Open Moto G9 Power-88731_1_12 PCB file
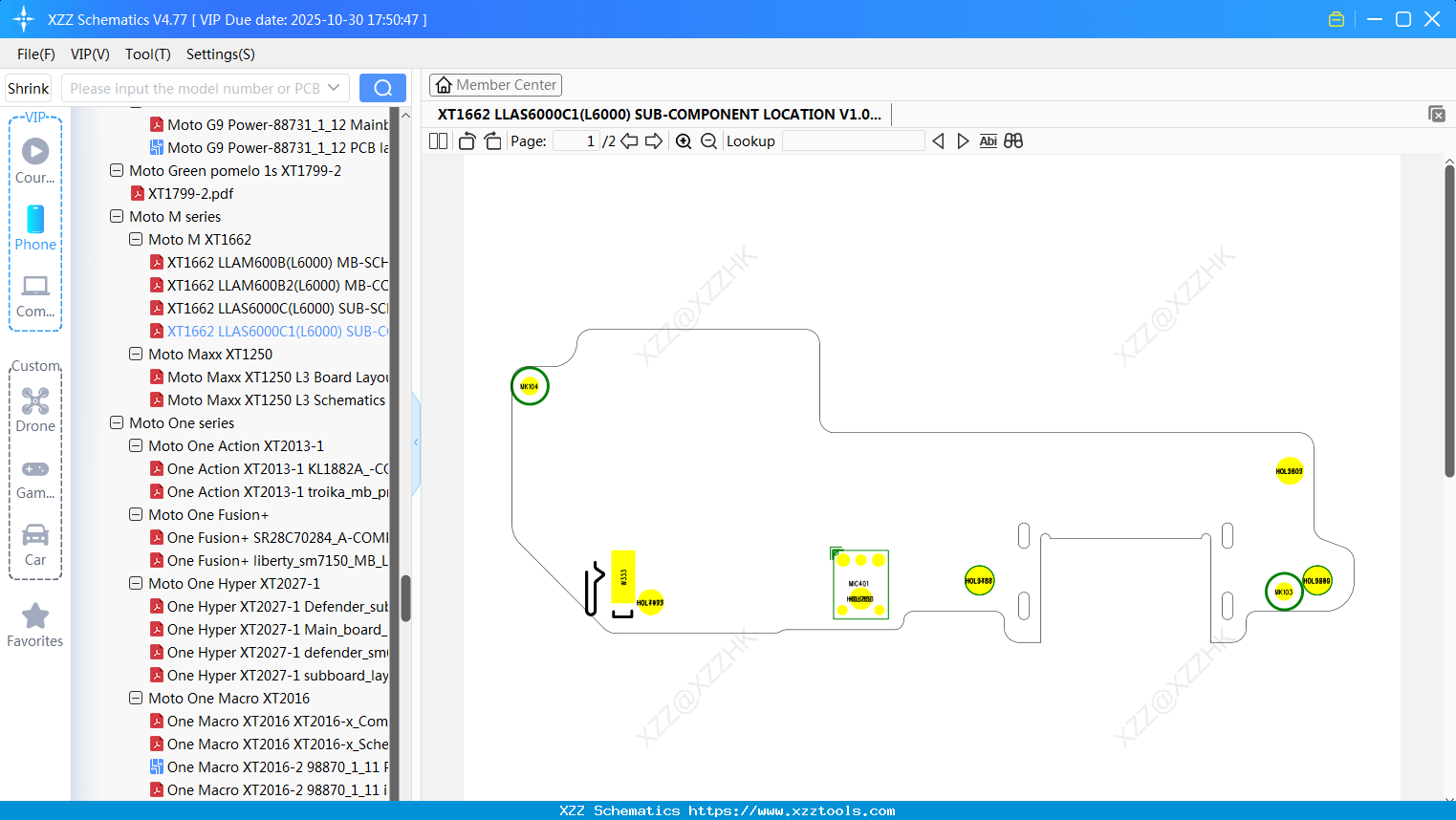Image resolution: width=1456 pixels, height=820 pixels. point(269,147)
